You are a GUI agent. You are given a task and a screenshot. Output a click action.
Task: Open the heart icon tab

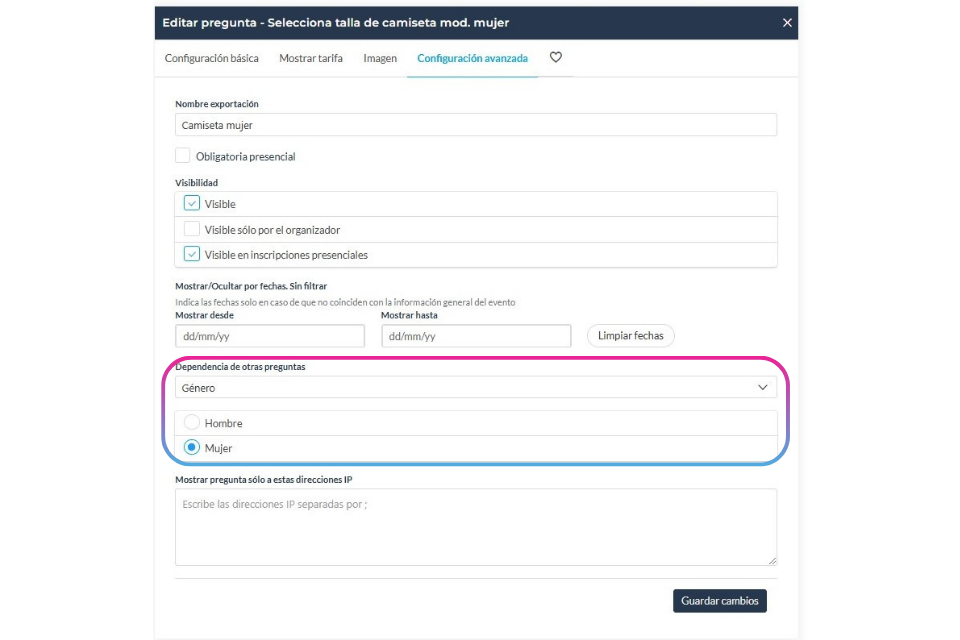[555, 58]
